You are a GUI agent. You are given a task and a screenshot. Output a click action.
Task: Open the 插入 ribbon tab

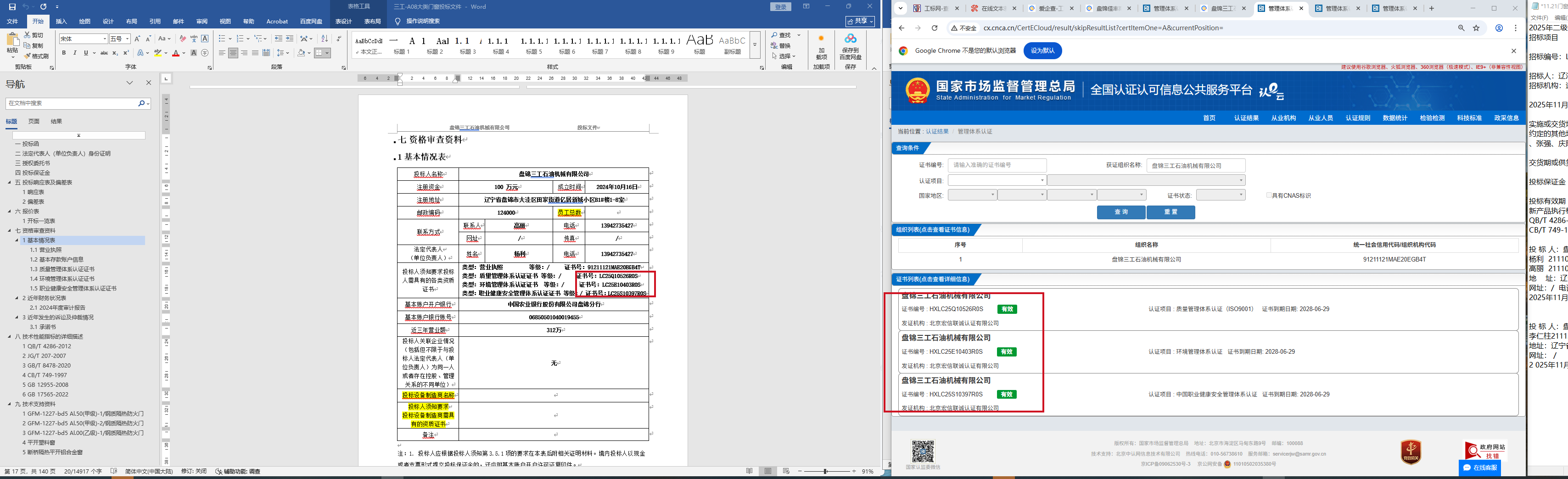pos(62,21)
